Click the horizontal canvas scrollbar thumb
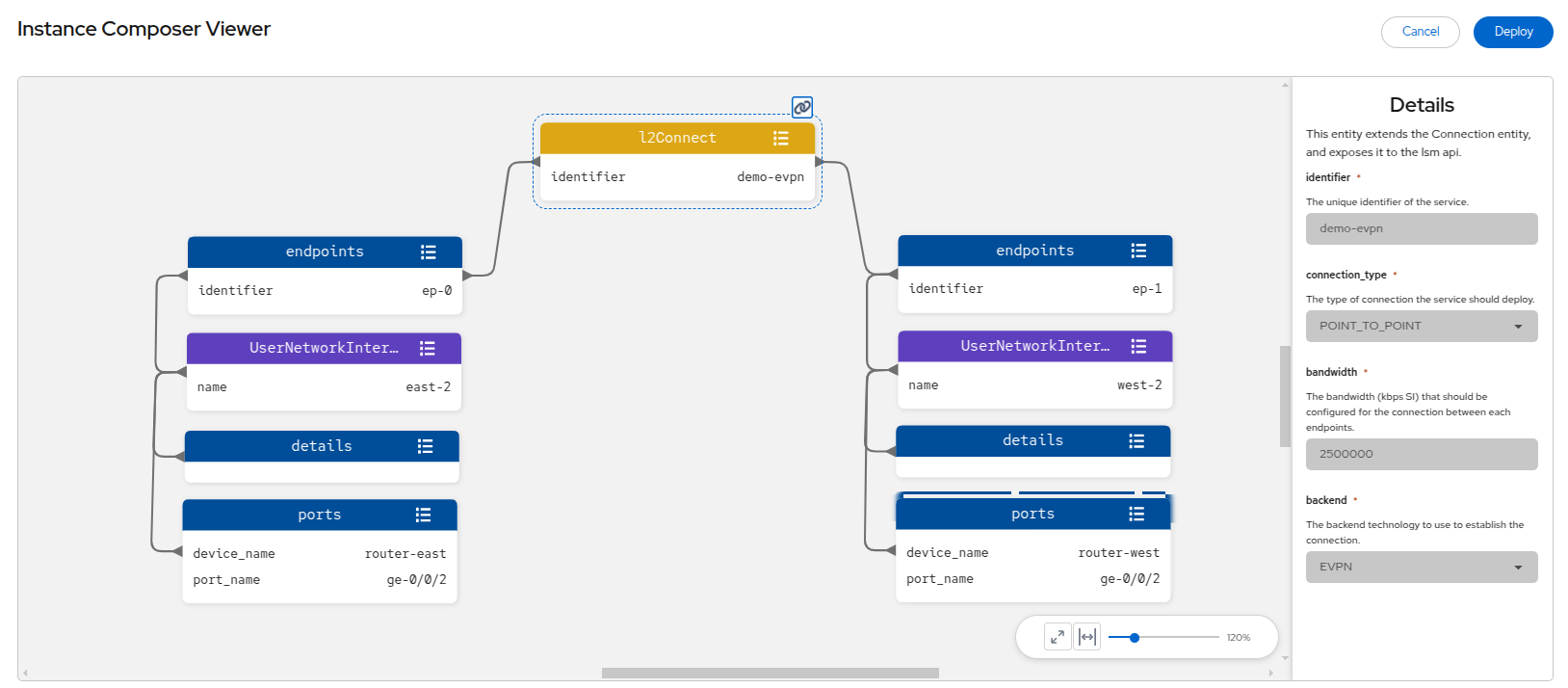The height and width of the screenshot is (688, 1568). [x=771, y=673]
